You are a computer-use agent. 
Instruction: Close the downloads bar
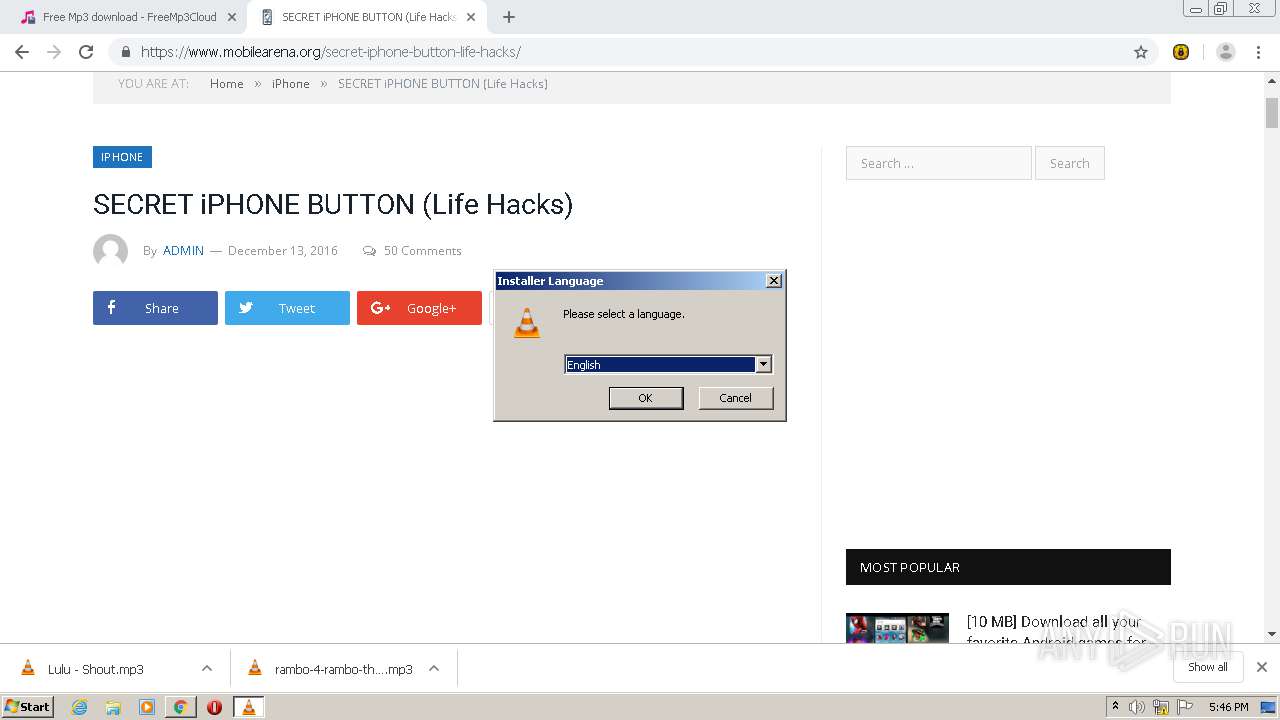pyautogui.click(x=1262, y=667)
